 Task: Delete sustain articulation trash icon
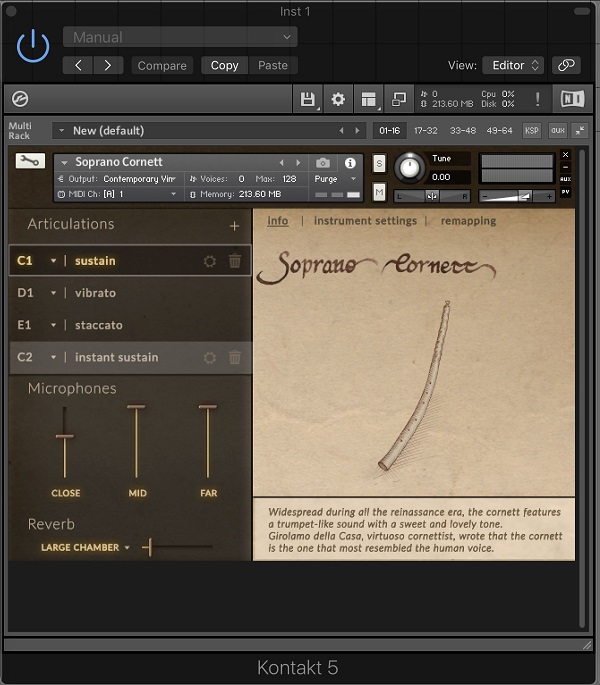pyautogui.click(x=235, y=261)
